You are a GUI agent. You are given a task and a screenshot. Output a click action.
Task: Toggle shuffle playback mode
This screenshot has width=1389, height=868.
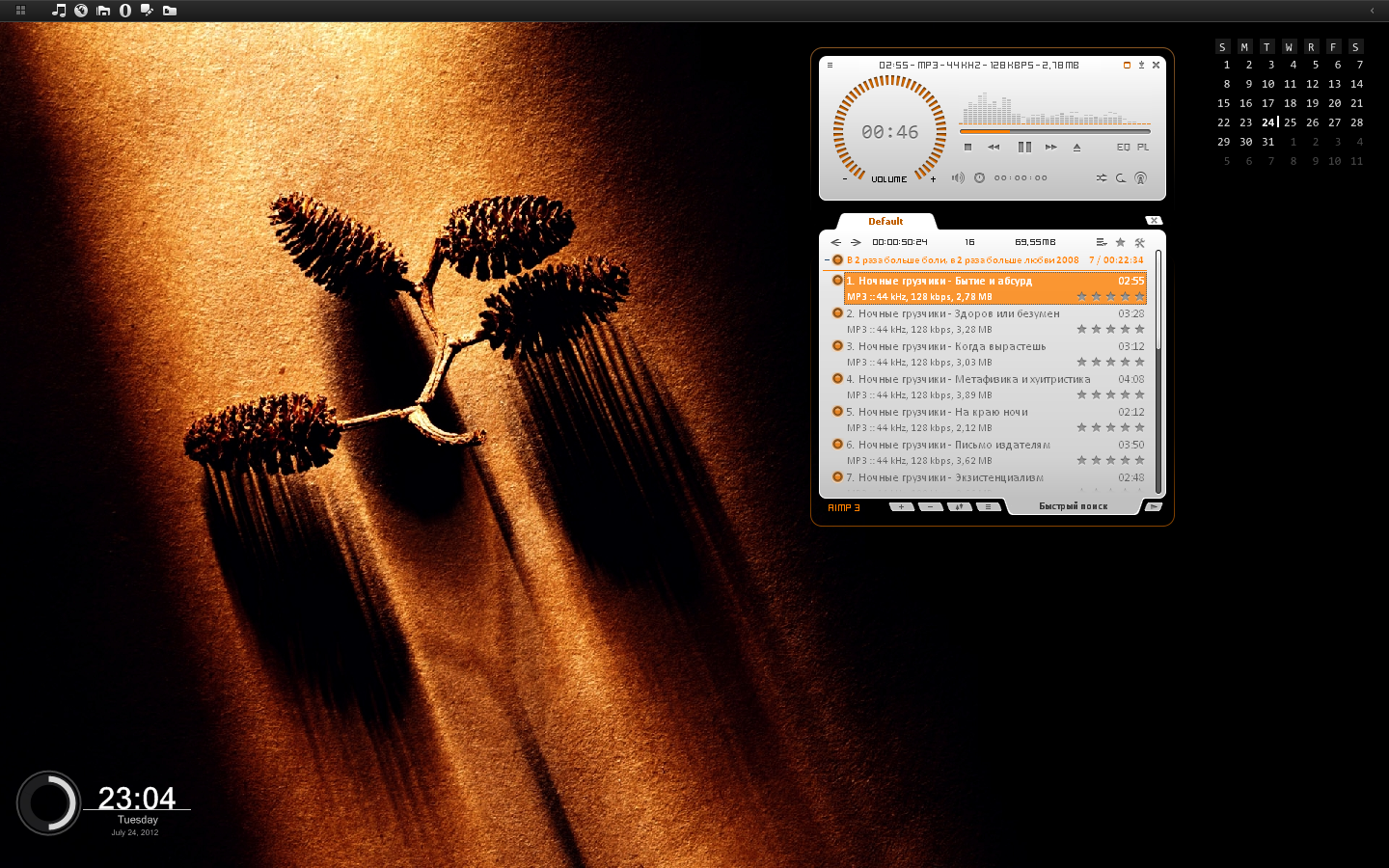tap(1102, 177)
